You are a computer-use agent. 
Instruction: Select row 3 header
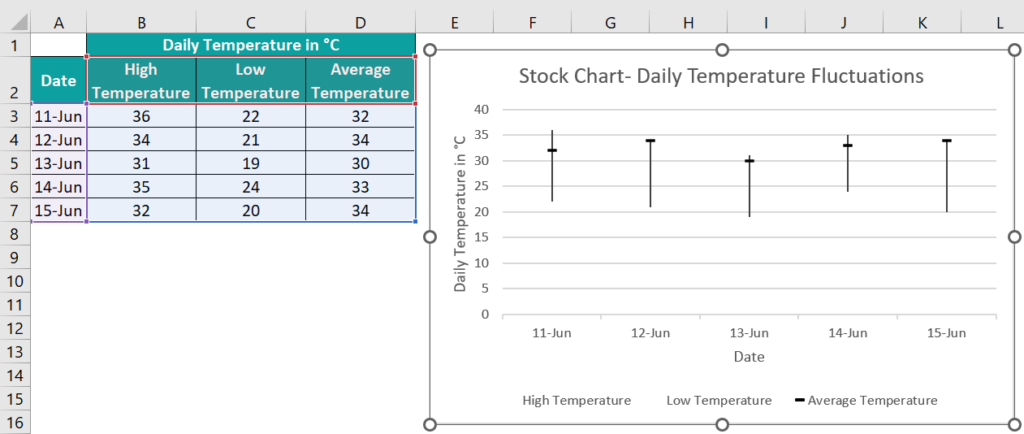14,116
